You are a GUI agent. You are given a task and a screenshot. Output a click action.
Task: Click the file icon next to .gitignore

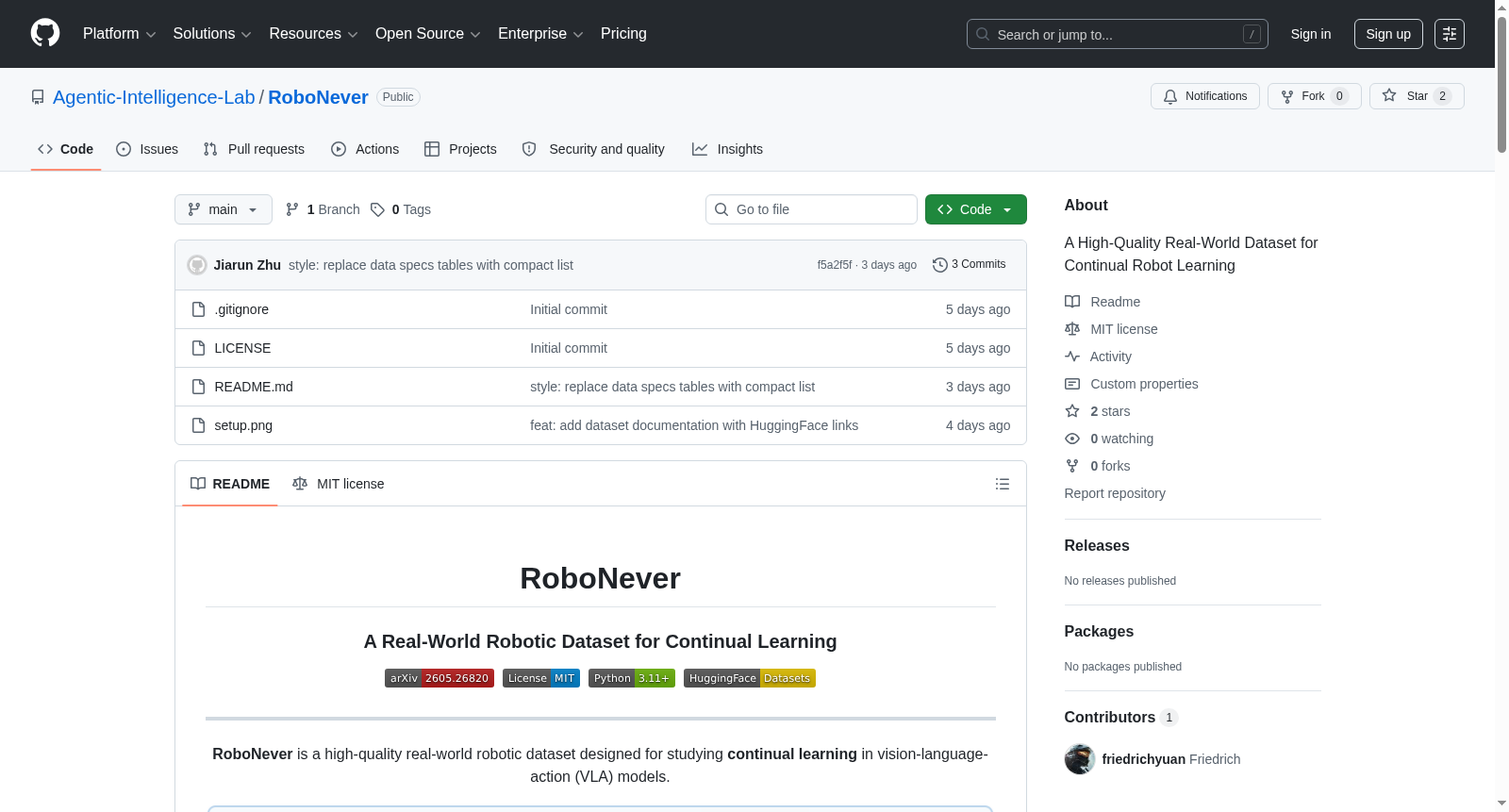tap(198, 309)
